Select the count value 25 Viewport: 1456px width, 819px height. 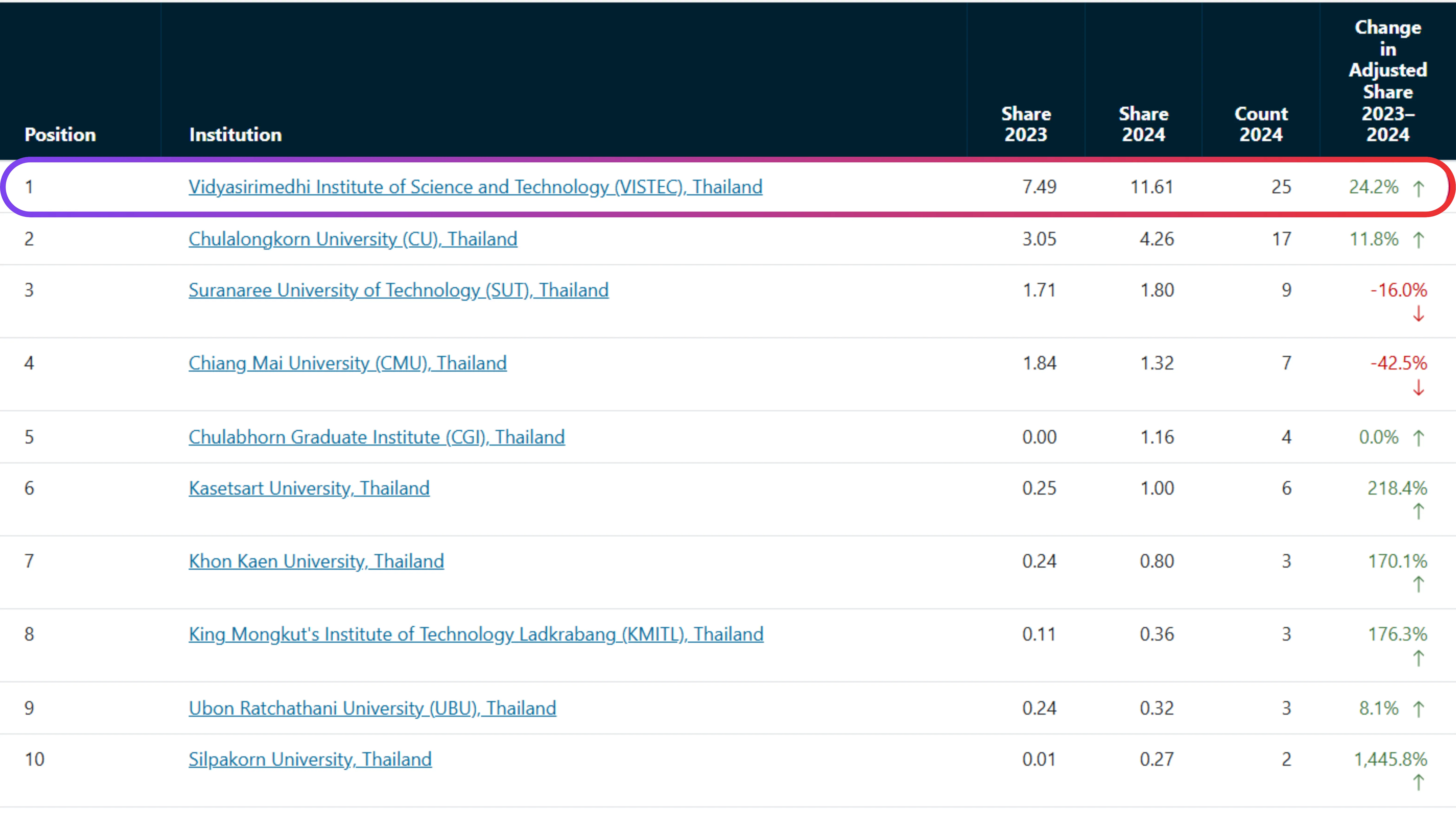coord(1281,187)
